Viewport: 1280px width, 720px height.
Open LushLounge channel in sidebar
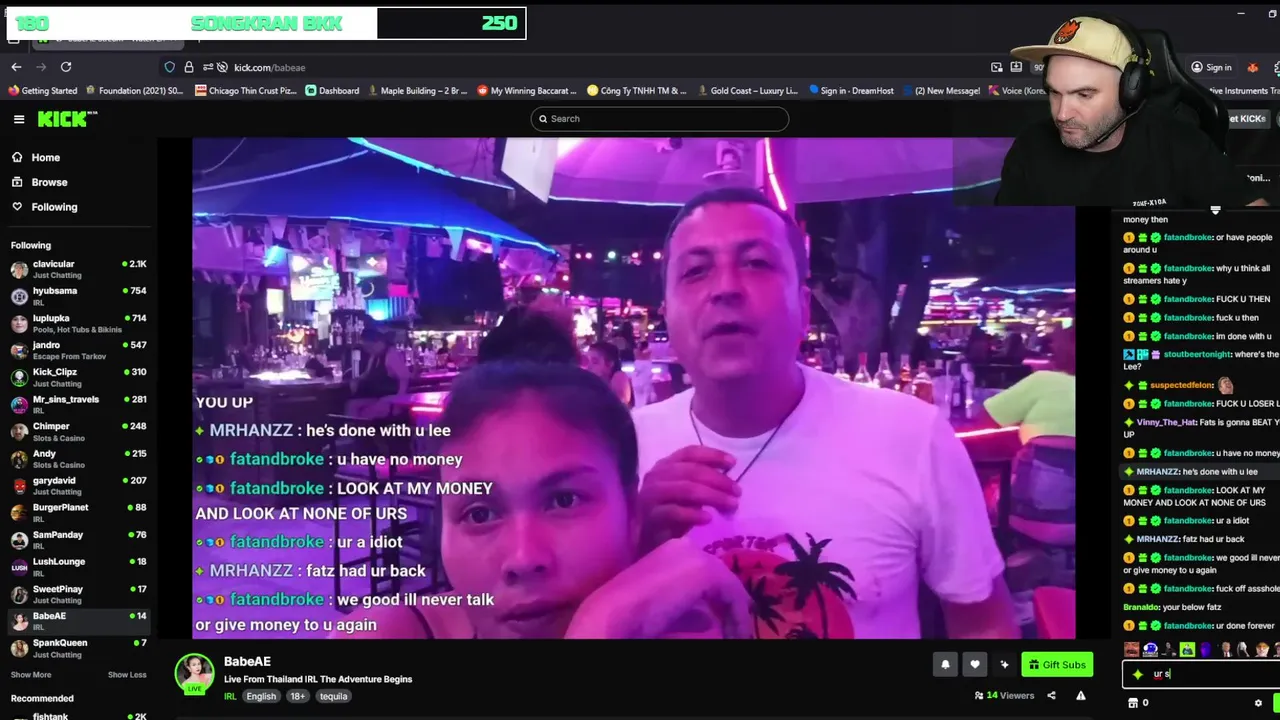click(x=78, y=567)
